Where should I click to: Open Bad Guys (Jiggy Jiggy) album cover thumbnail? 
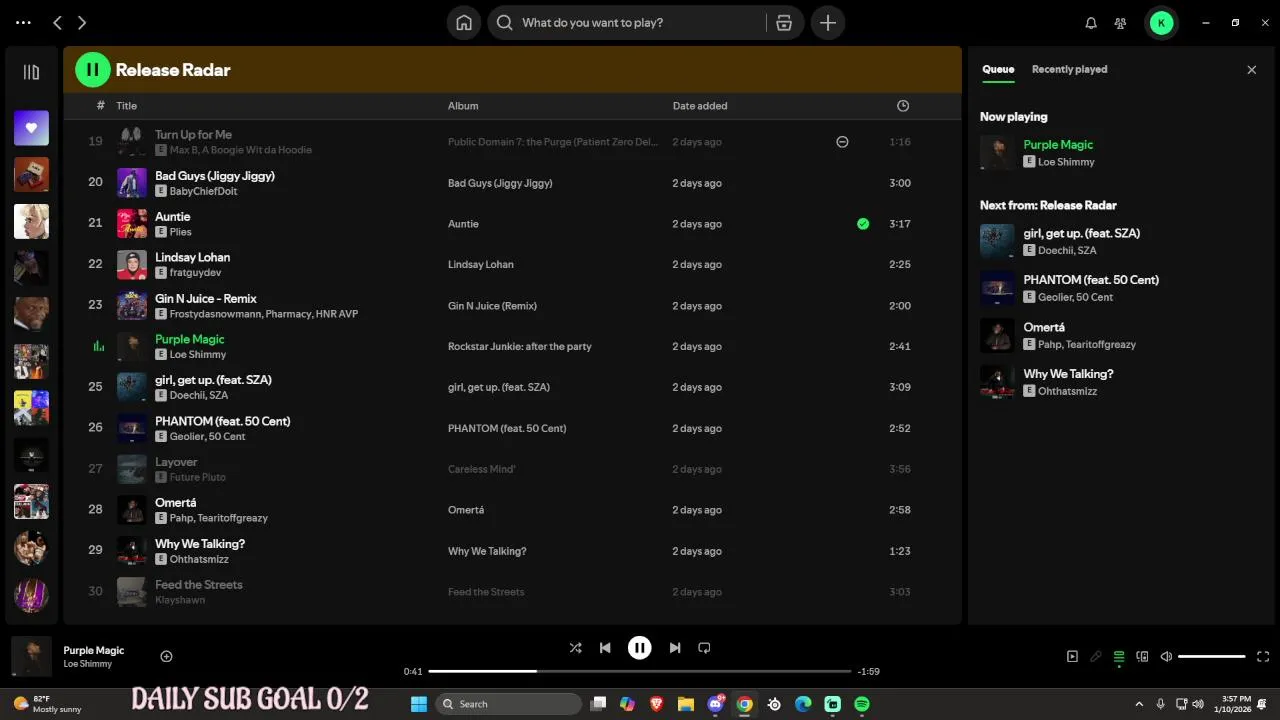(132, 183)
